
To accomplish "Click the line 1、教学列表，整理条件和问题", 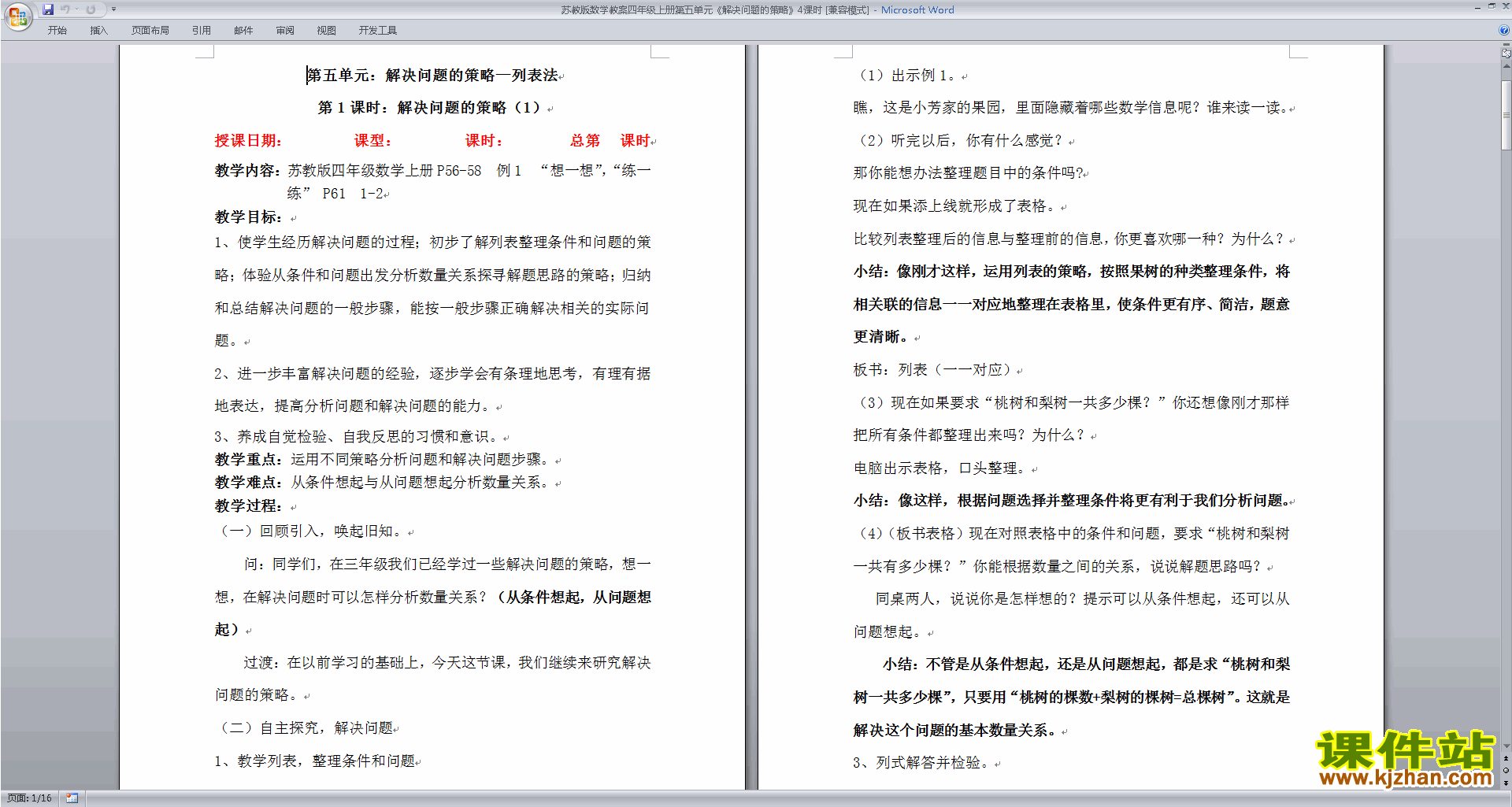I will coord(315,761).
